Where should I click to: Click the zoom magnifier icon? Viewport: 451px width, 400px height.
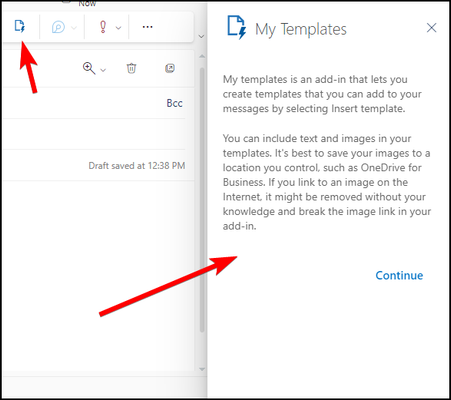(89, 68)
